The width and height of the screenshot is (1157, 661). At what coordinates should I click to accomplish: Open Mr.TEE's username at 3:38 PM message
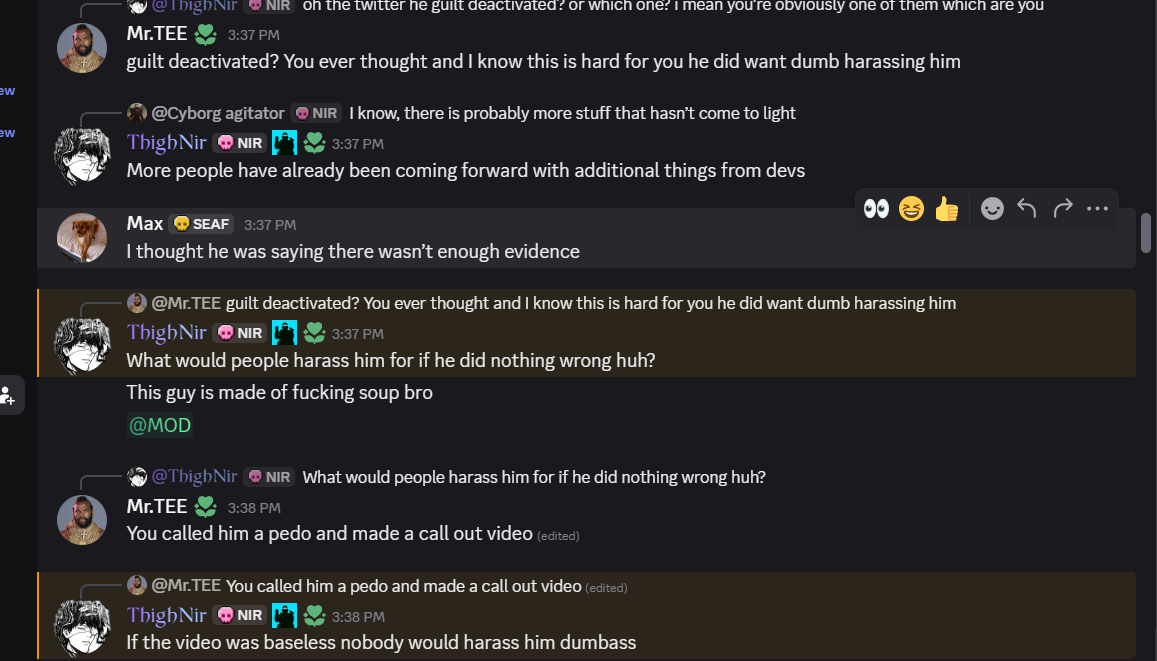[156, 507]
